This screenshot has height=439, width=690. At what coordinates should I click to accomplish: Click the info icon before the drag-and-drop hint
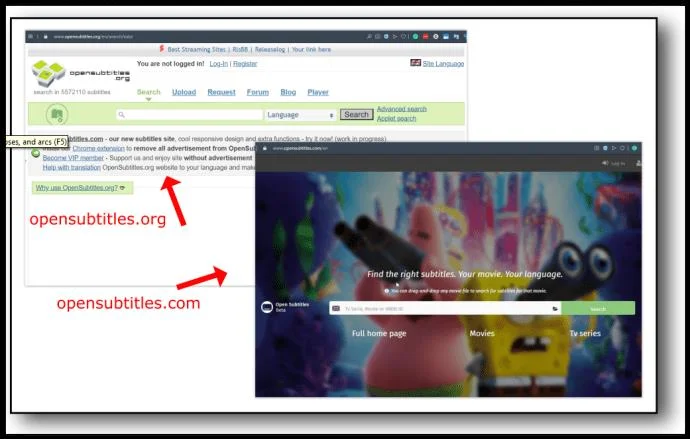click(387, 291)
